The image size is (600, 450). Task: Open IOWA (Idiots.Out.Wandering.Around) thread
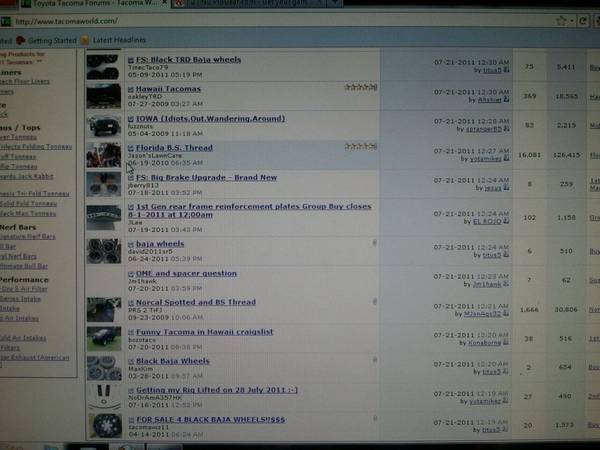point(210,119)
